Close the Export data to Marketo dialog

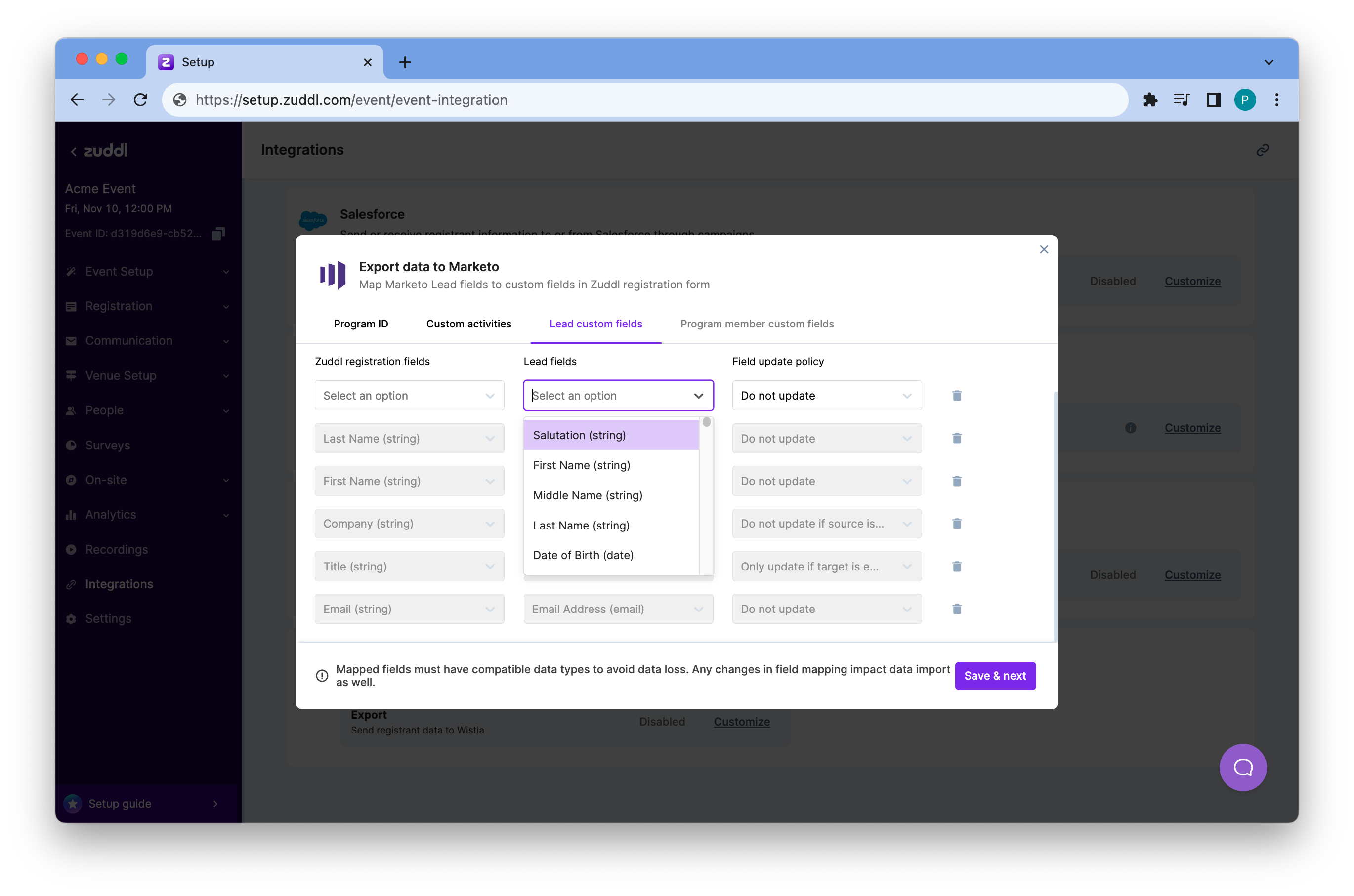pyautogui.click(x=1044, y=250)
